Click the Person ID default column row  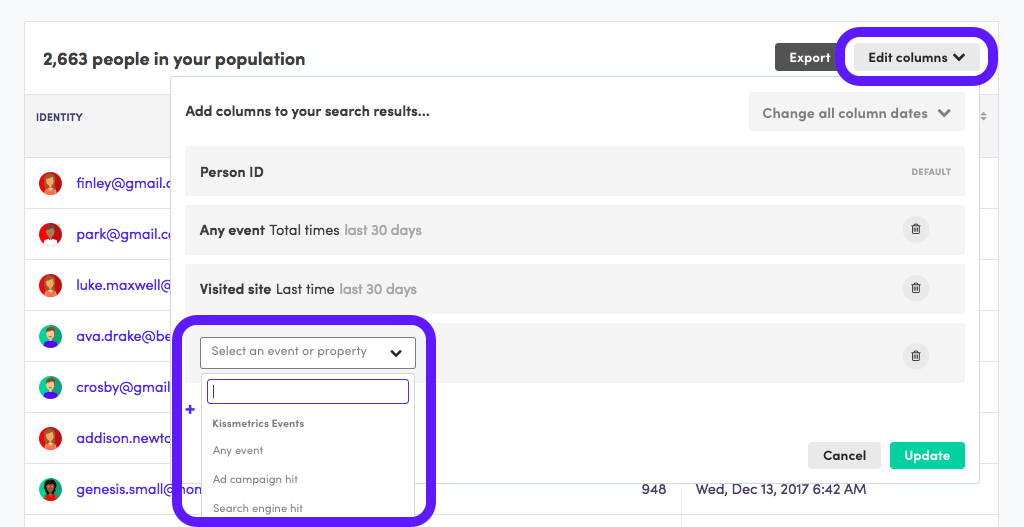(575, 171)
